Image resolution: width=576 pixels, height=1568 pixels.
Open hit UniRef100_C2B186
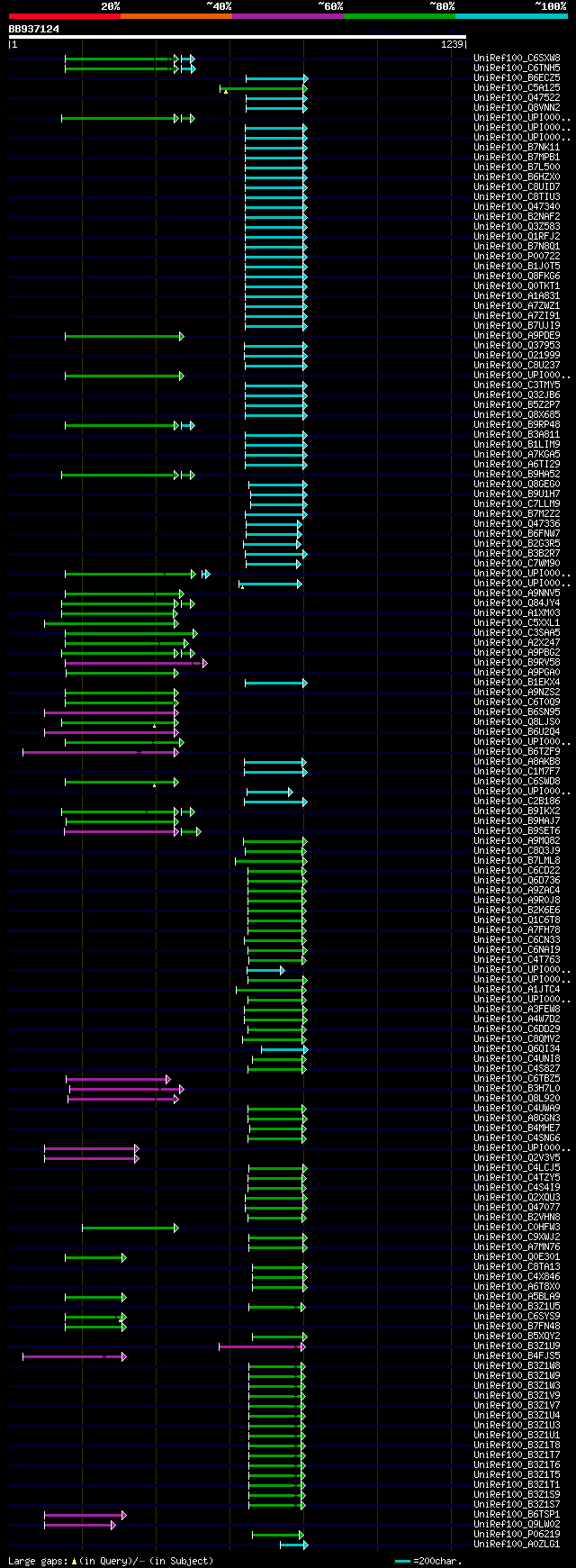point(517,802)
